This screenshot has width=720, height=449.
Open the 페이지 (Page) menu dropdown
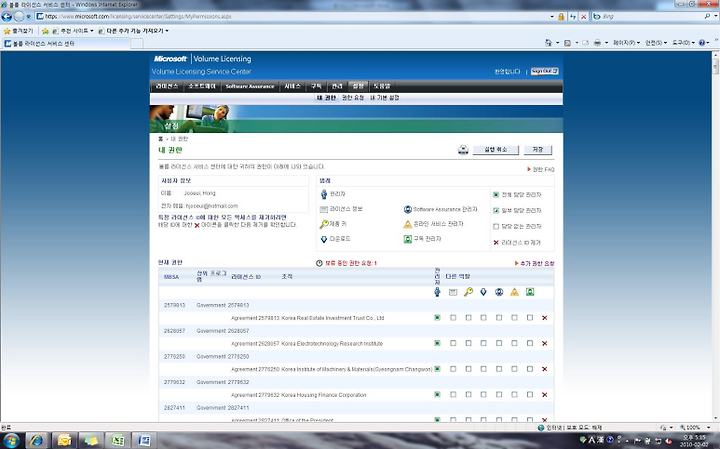click(626, 43)
